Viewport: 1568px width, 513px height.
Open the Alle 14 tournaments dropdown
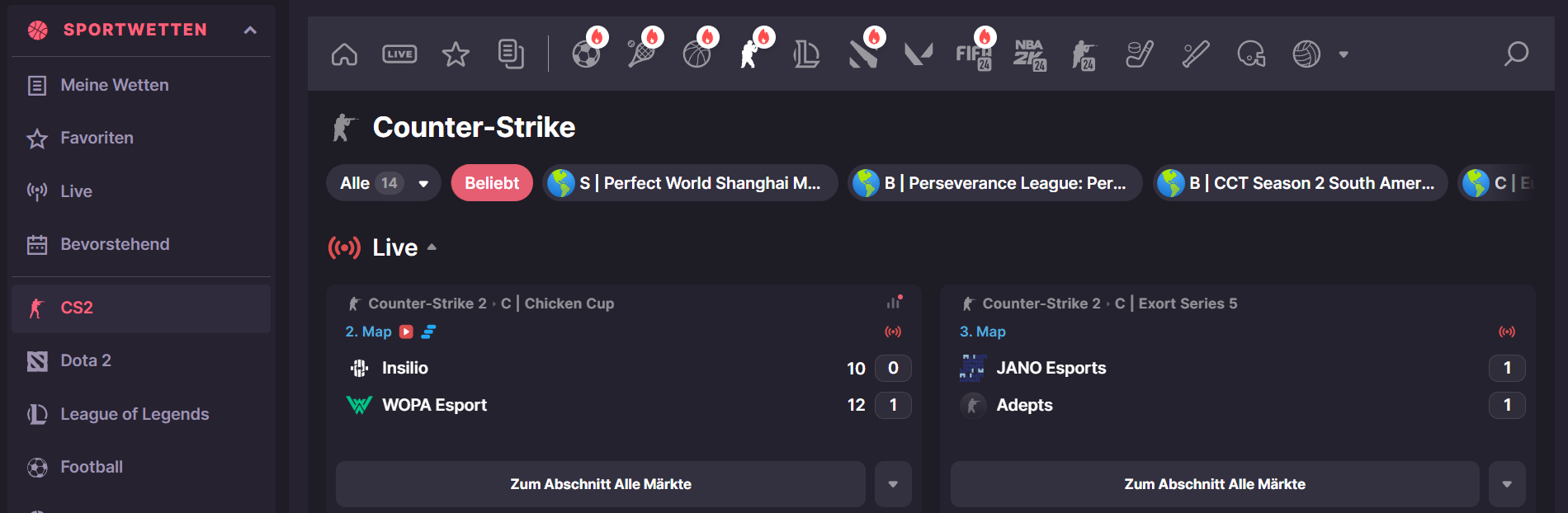(384, 183)
